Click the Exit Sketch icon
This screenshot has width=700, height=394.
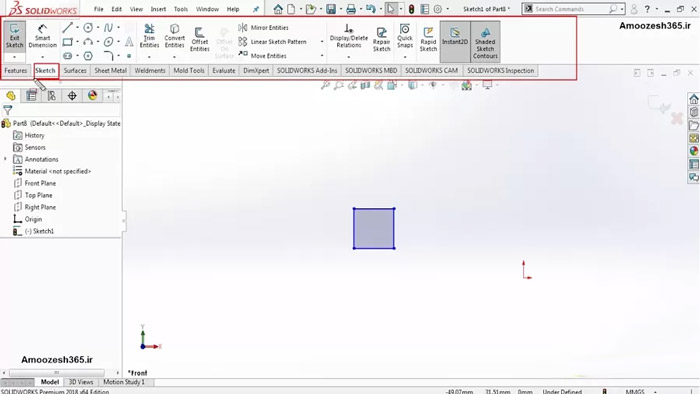point(14,36)
